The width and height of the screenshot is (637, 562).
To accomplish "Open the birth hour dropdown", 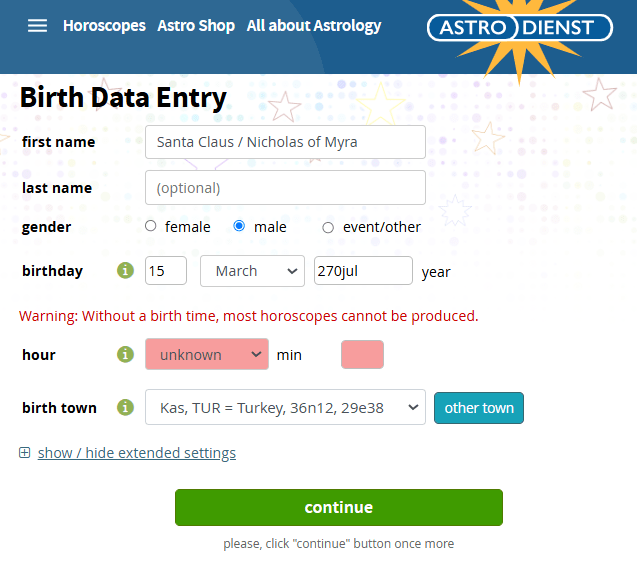I will point(207,355).
